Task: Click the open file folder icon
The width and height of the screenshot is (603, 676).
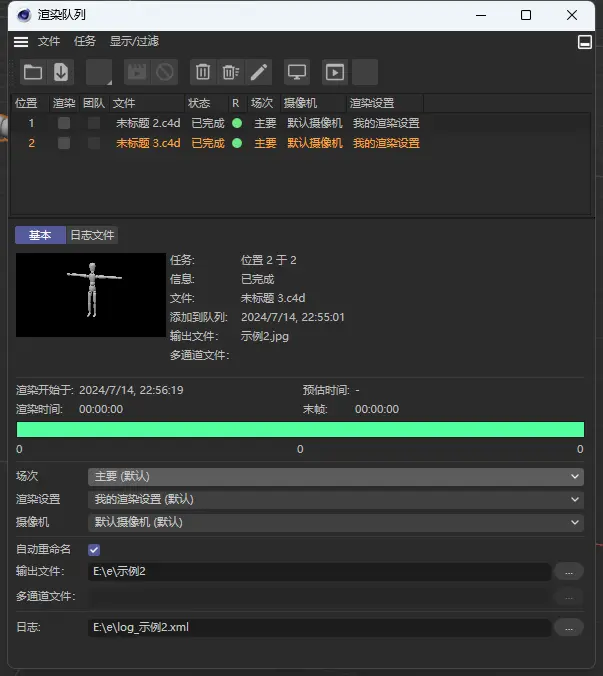Action: (x=33, y=72)
